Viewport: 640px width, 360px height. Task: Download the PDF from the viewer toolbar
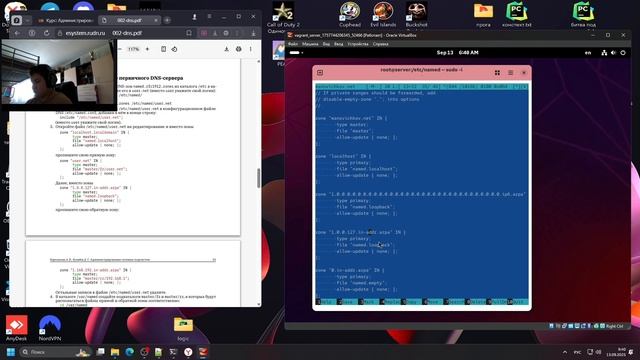[x=227, y=49]
